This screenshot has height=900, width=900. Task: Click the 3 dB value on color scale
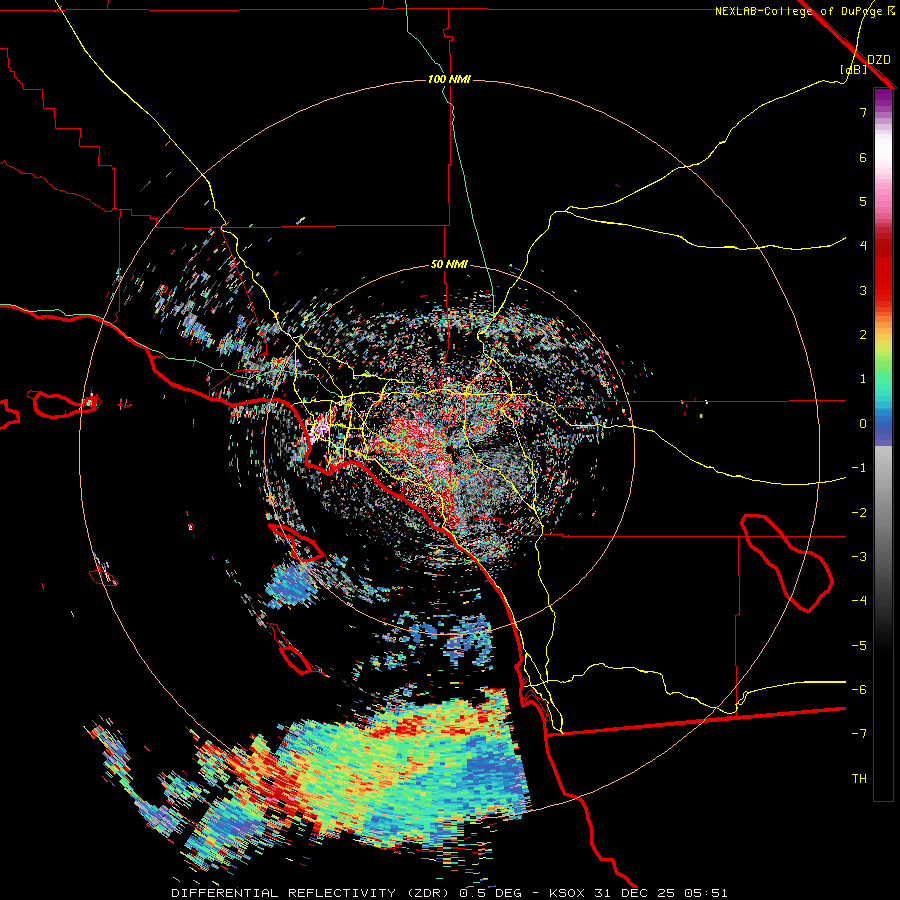(863, 290)
